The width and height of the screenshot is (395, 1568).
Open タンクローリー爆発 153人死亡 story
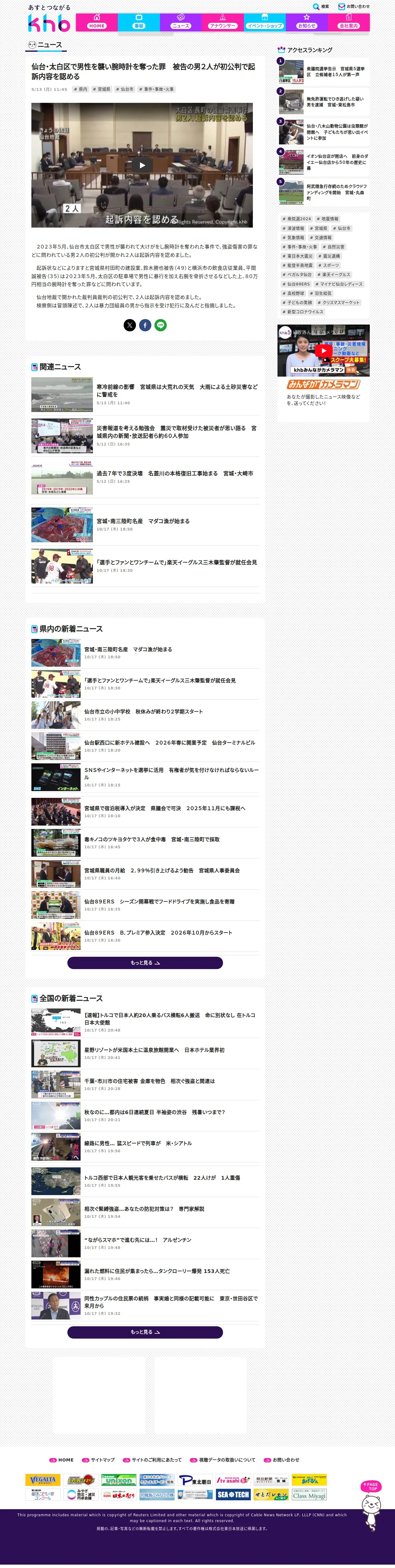click(145, 1275)
